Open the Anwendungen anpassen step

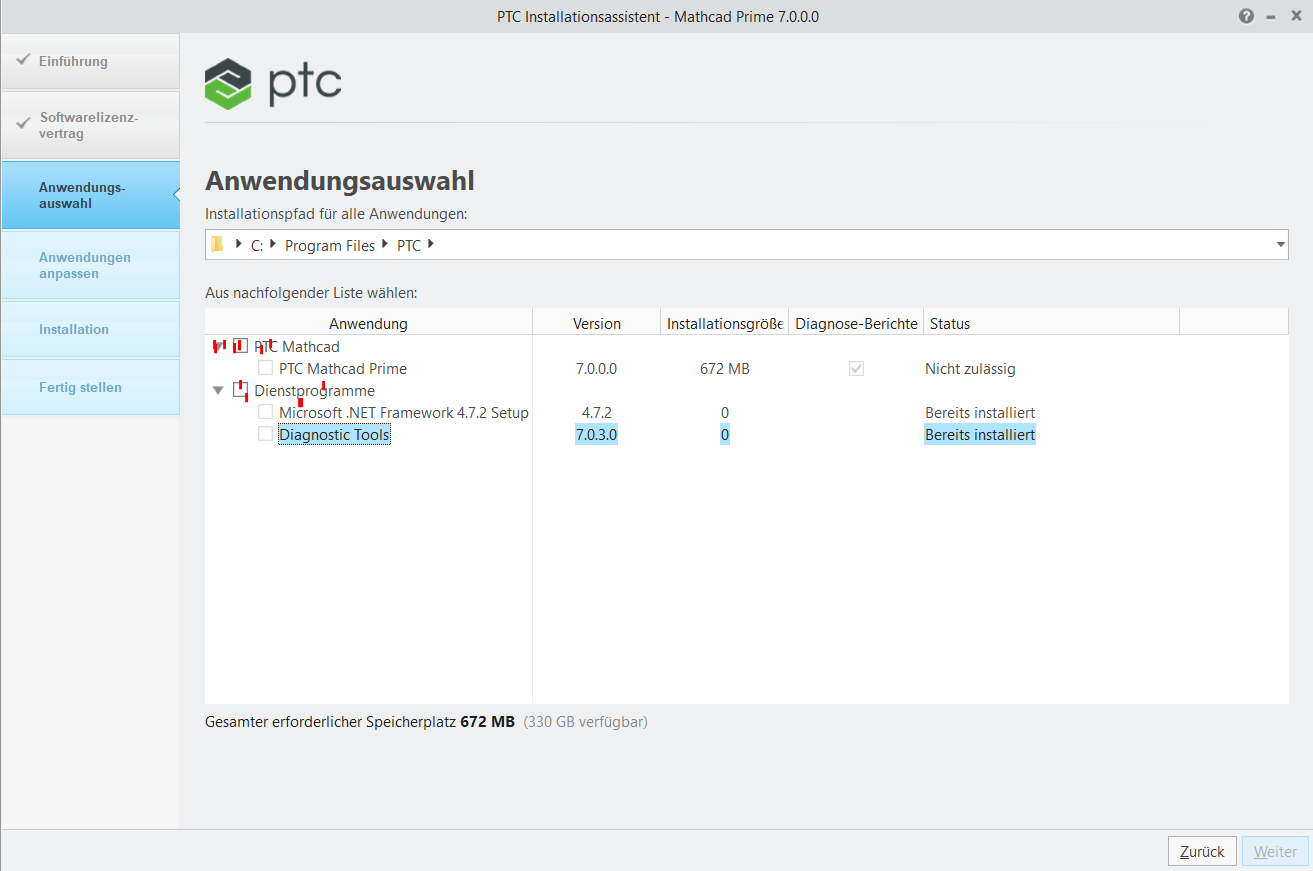click(90, 265)
